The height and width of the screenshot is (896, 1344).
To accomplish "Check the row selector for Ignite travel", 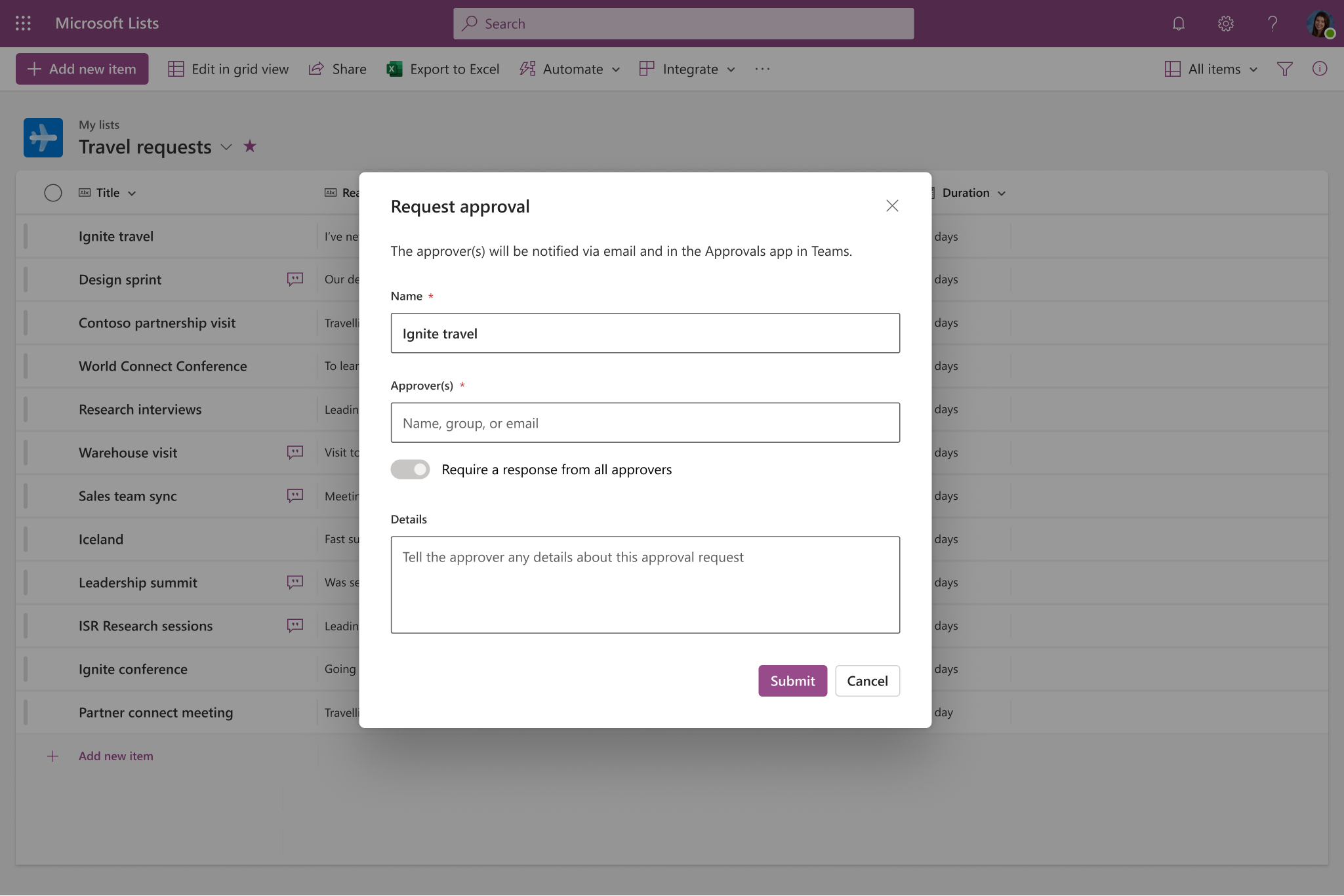I will point(52,235).
